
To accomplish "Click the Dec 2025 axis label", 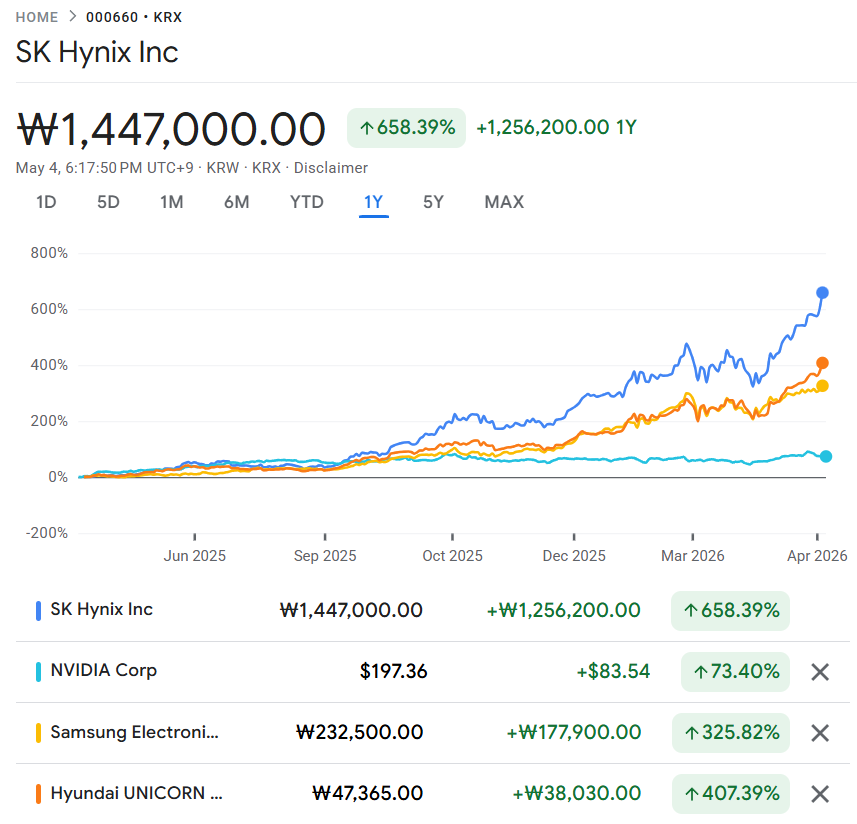I will click(x=574, y=556).
